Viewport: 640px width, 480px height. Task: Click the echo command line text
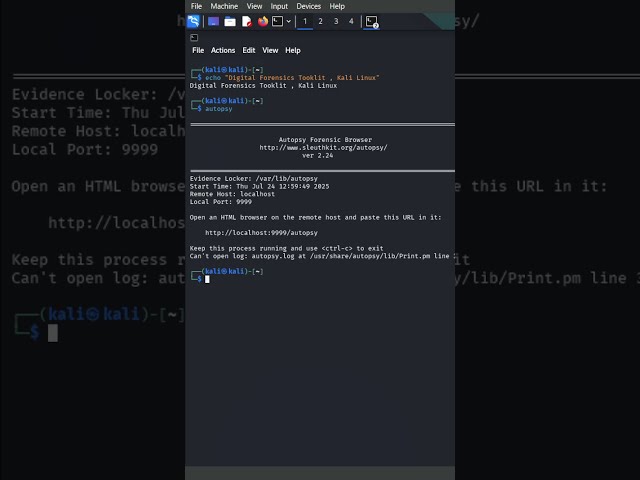(292, 78)
